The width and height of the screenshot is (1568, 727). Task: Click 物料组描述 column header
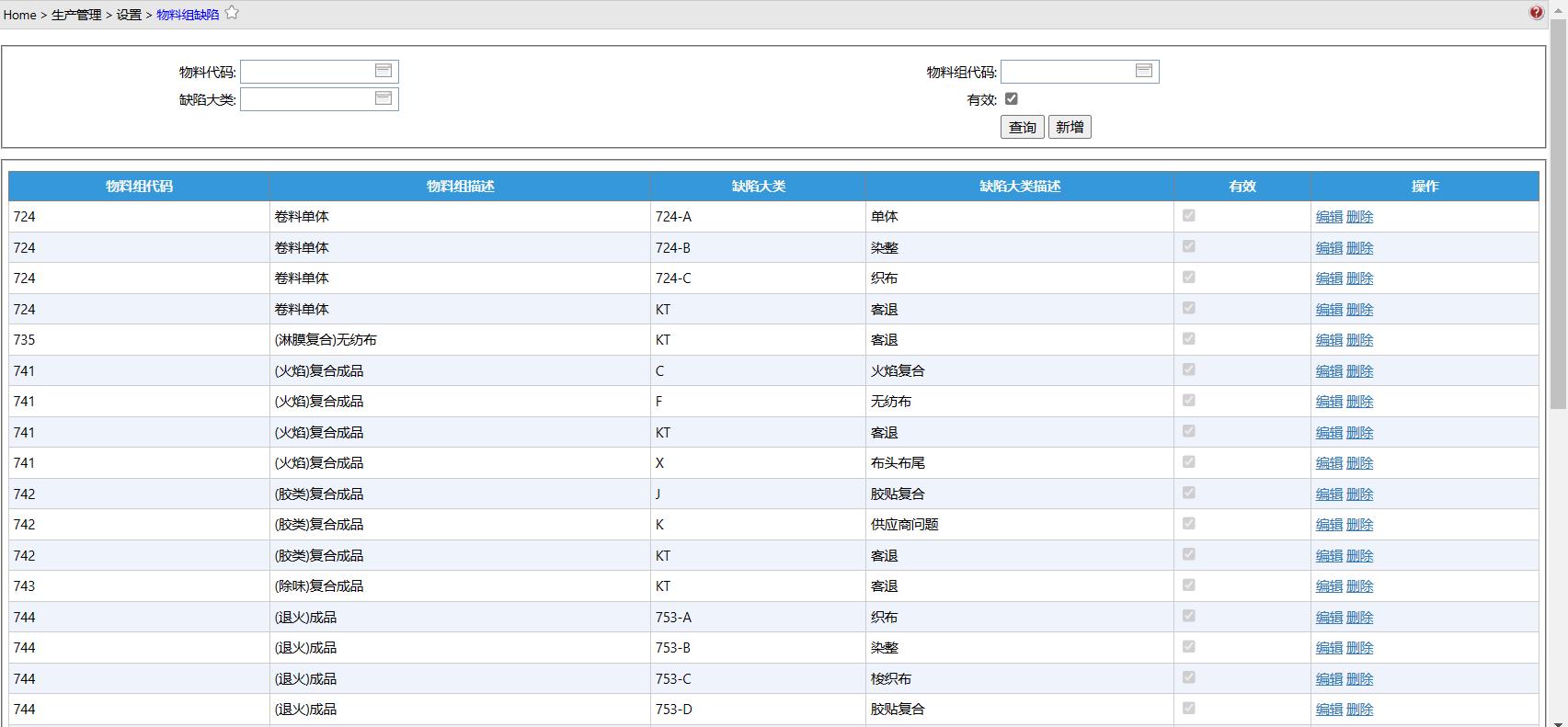[x=460, y=187]
